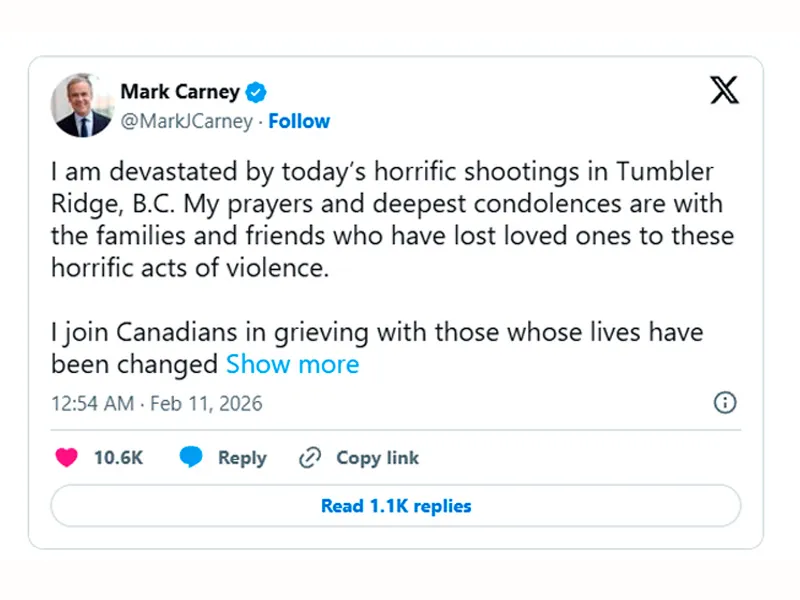Click the tweet line starting 'I am devastated'

(382, 172)
